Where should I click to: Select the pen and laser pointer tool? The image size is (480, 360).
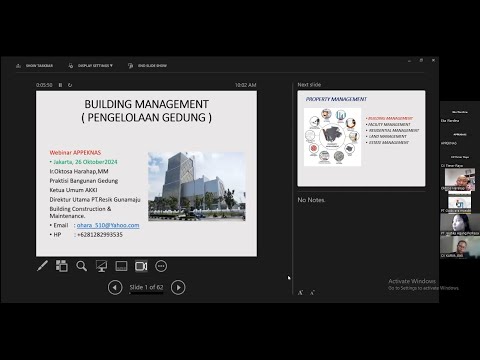(42, 266)
